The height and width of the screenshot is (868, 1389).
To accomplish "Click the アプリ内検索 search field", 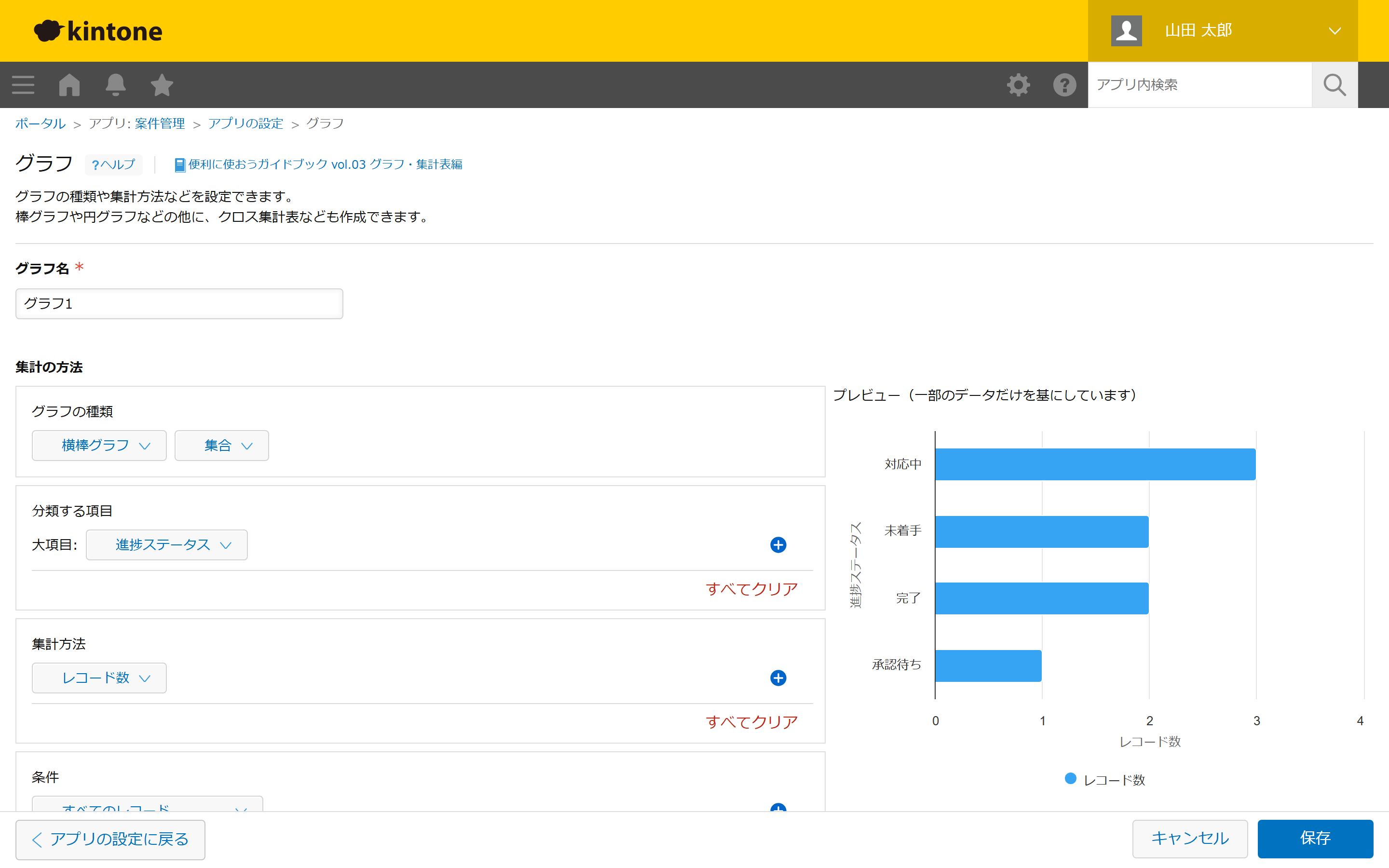I will [1199, 85].
